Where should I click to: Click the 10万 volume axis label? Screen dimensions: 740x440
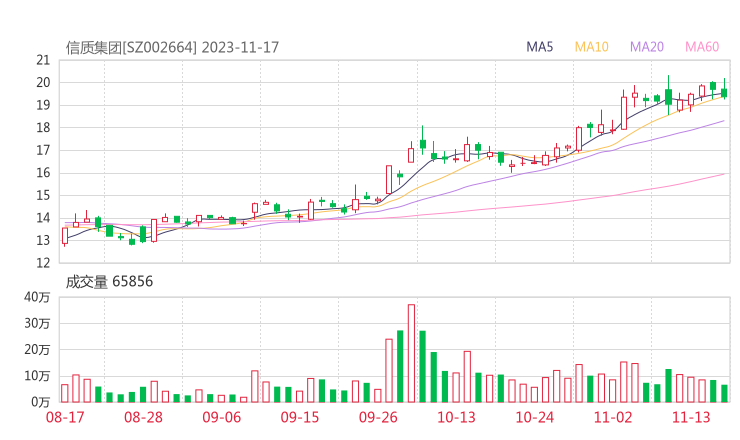tap(37, 376)
